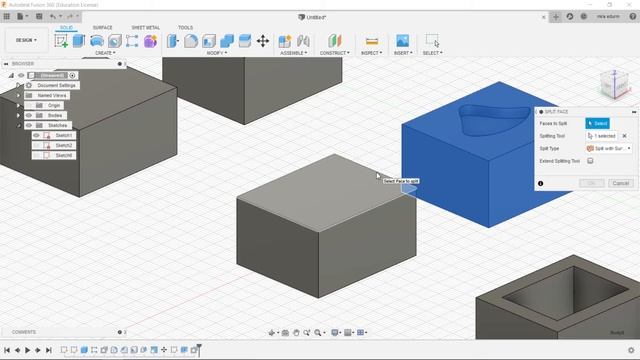Select the Create Sketch tool
The height and width of the screenshot is (360, 640).
pos(61,41)
